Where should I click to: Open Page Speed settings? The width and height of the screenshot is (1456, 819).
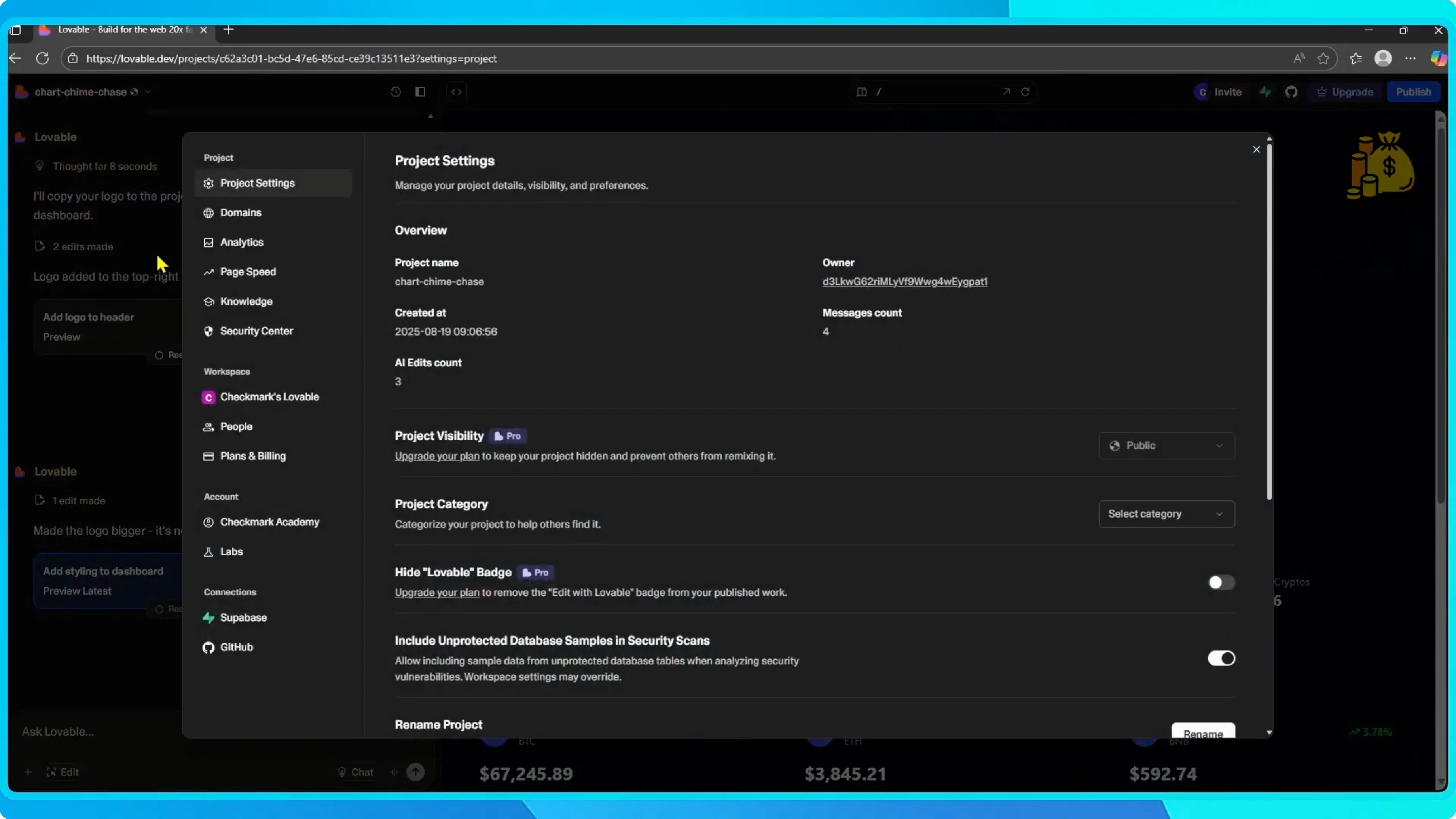[273, 272]
